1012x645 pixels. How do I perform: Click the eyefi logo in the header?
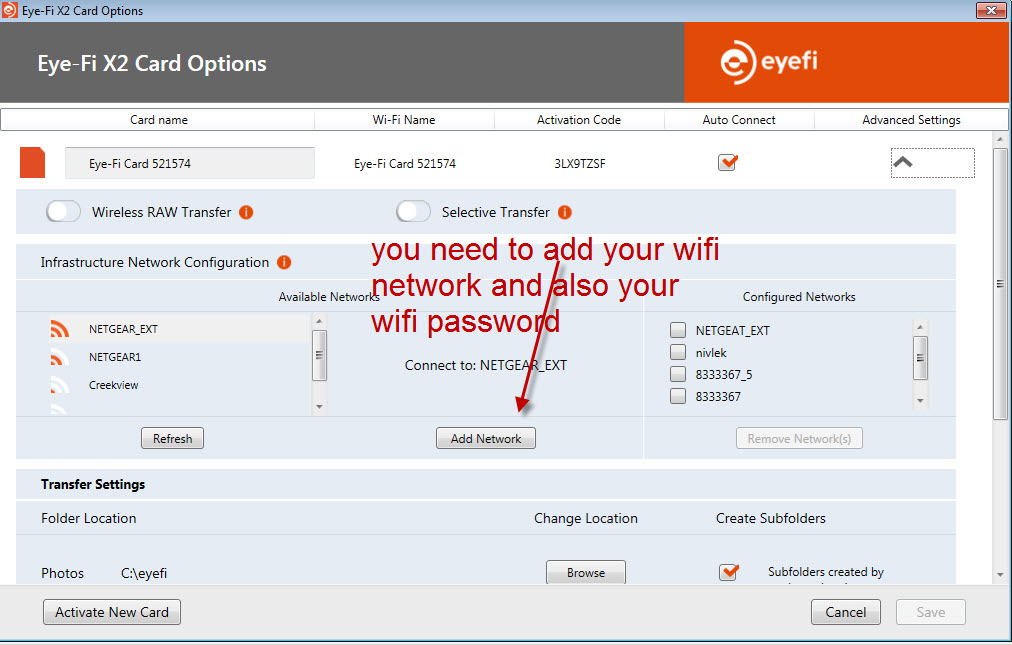tap(769, 62)
